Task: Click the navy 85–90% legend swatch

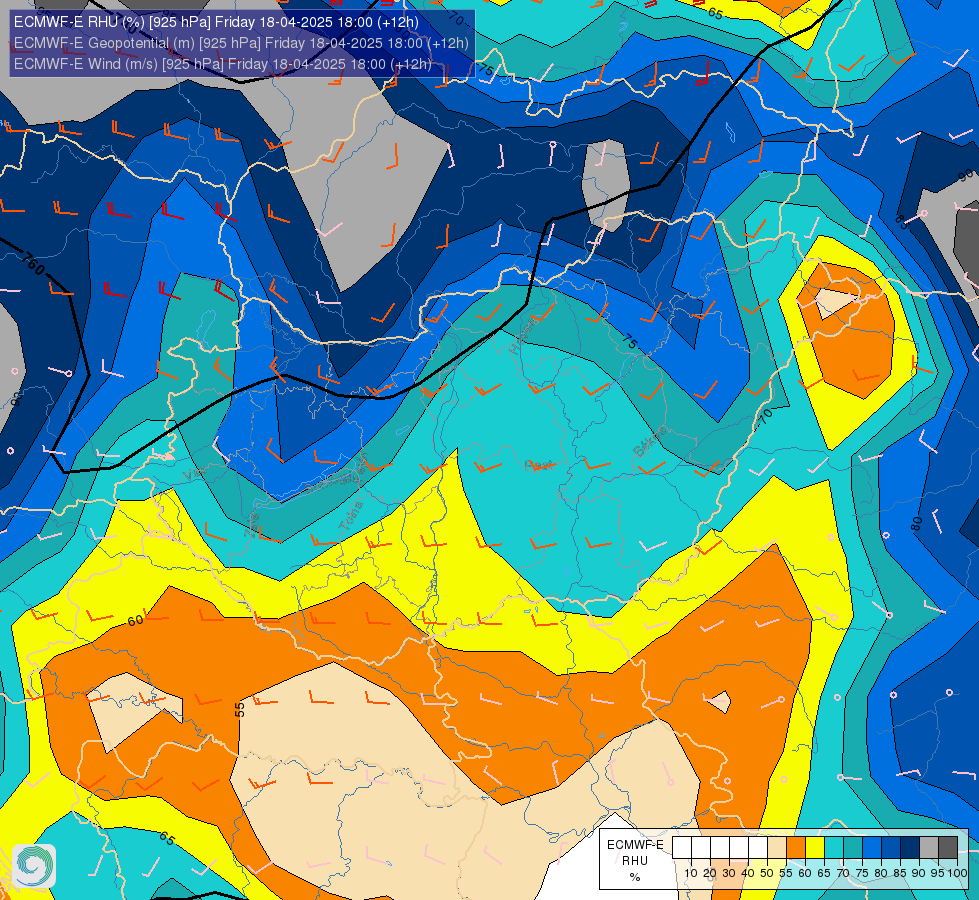Action: coord(910,847)
